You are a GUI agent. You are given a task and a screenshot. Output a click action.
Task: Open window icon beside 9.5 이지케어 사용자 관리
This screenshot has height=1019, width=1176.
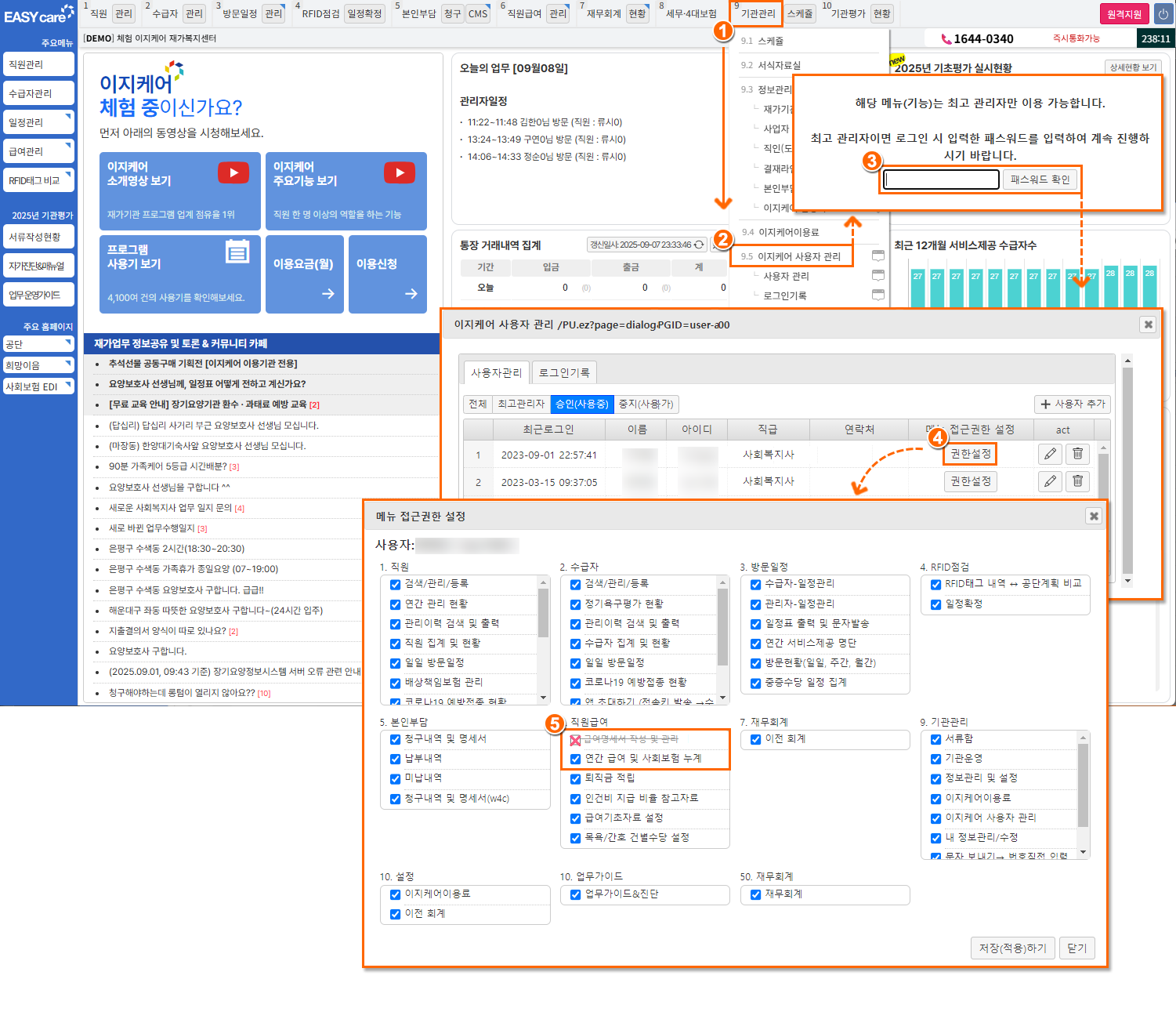(878, 256)
